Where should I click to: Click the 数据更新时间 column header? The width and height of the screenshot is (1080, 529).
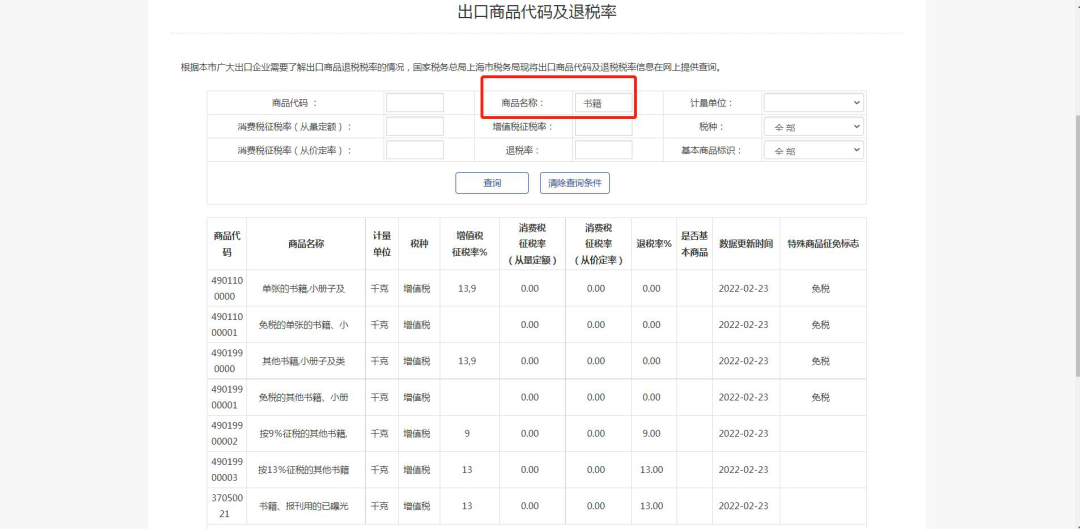pyautogui.click(x=745, y=244)
